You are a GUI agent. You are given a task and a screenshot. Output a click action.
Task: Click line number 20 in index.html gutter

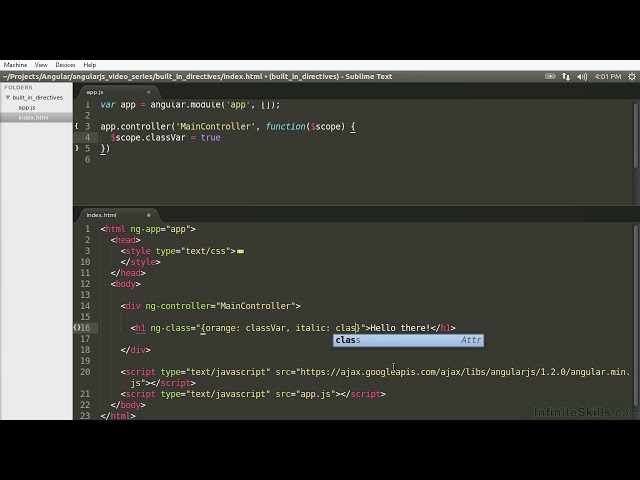point(85,372)
